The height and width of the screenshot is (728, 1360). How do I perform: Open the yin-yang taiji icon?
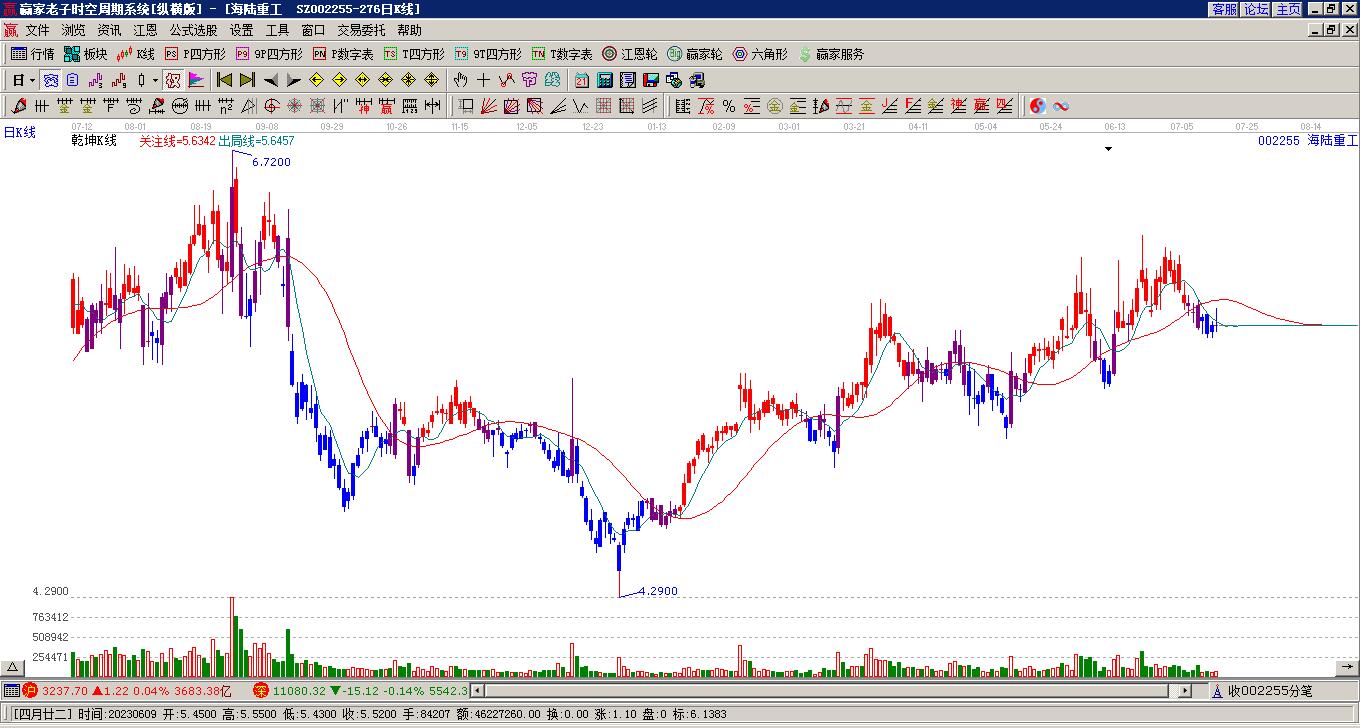click(1038, 106)
